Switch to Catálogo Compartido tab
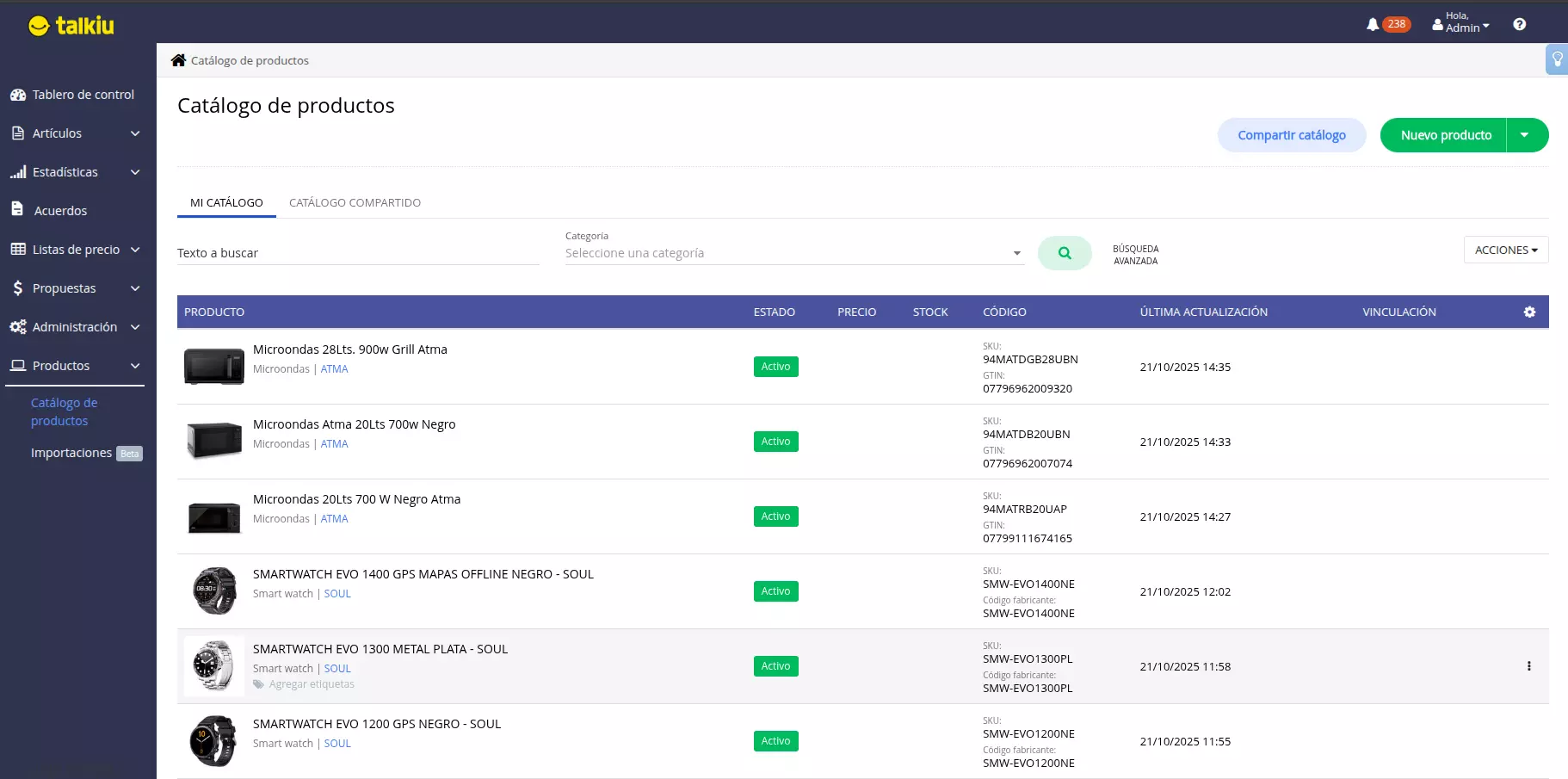Screen dimensions: 1568x779 [355, 203]
